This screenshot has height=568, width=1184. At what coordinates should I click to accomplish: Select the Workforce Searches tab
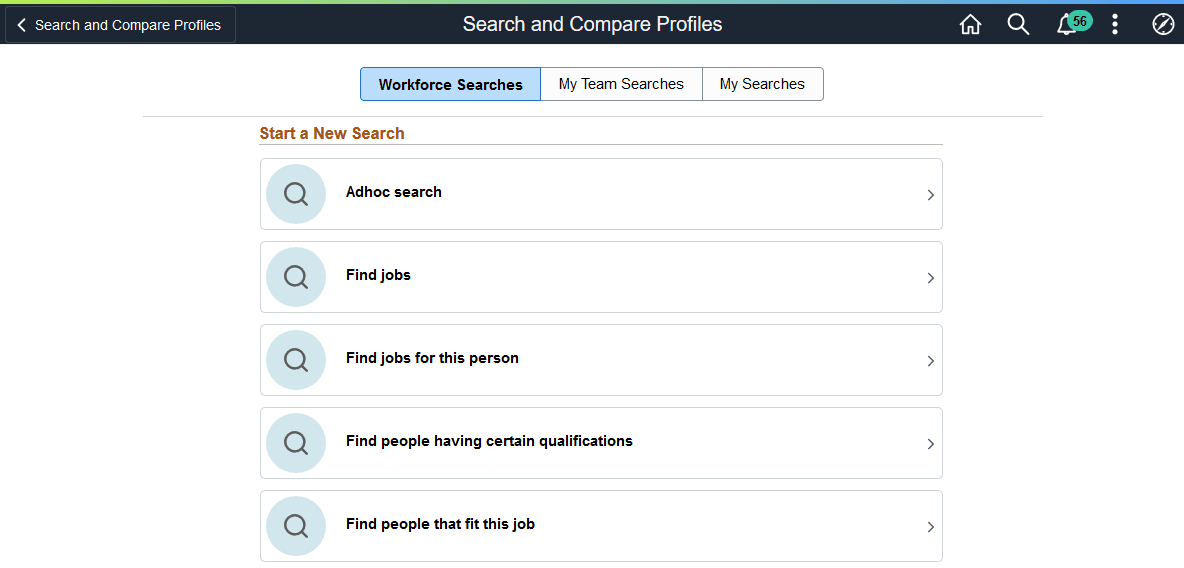450,84
